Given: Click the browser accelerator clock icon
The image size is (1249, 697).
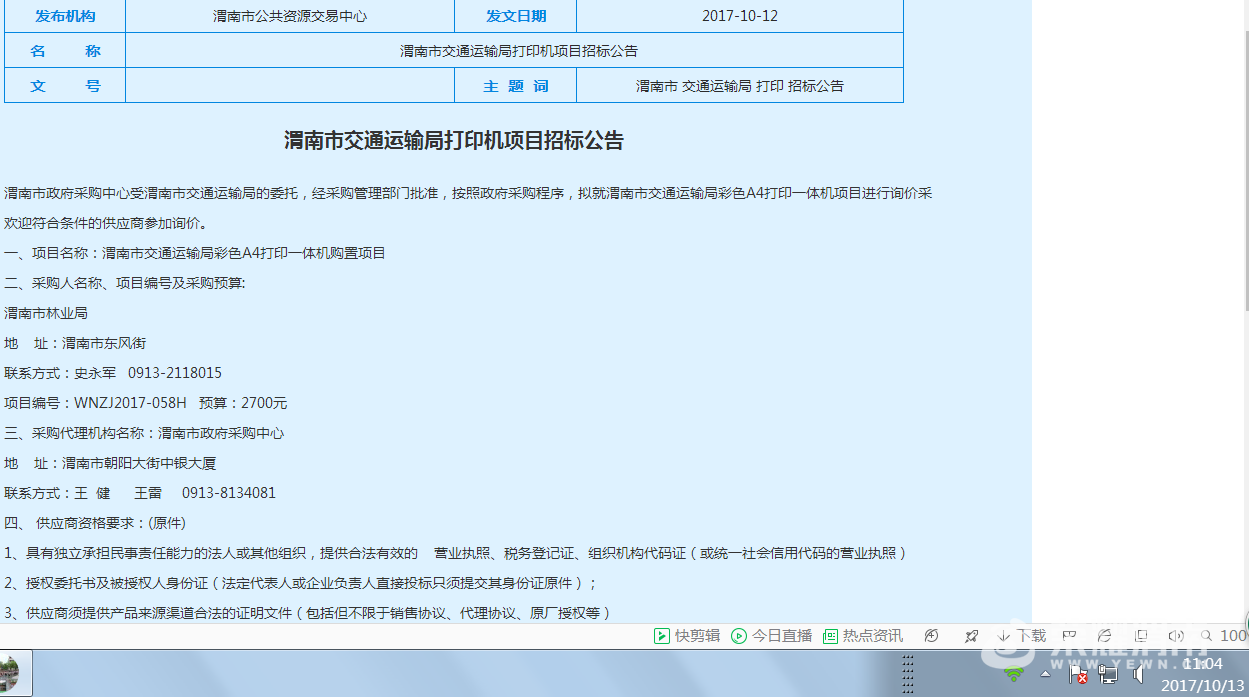Looking at the screenshot, I should (932, 636).
